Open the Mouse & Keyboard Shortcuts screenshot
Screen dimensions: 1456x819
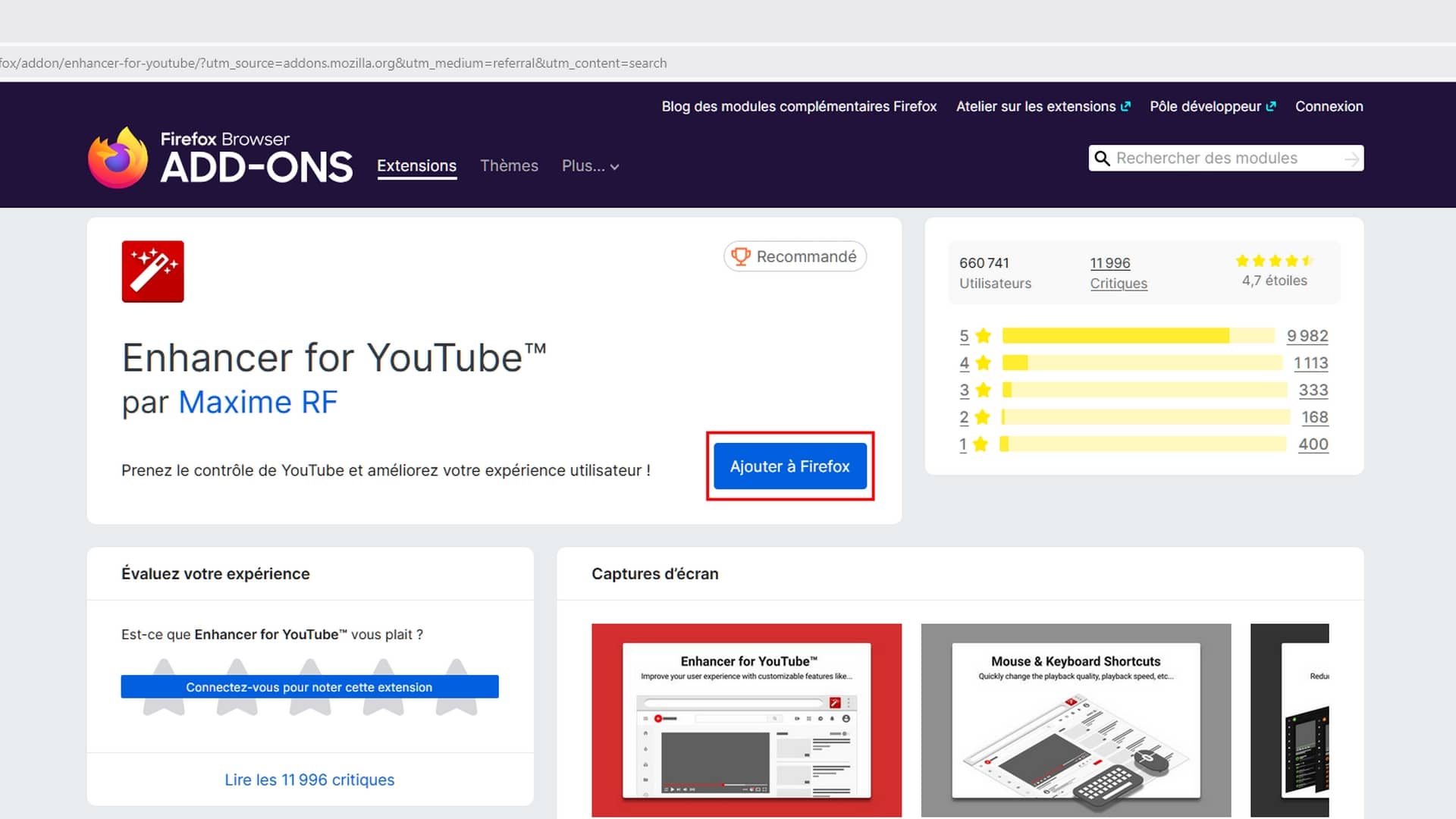pos(1075,720)
